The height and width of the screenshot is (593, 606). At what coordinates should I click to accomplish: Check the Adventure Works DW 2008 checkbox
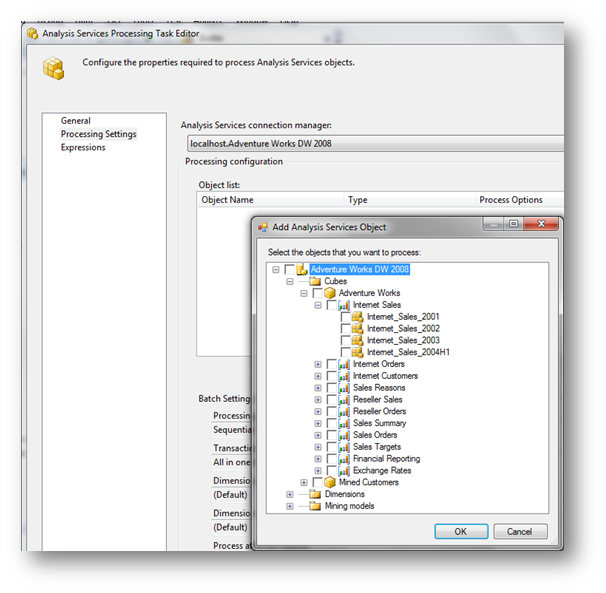click(289, 269)
